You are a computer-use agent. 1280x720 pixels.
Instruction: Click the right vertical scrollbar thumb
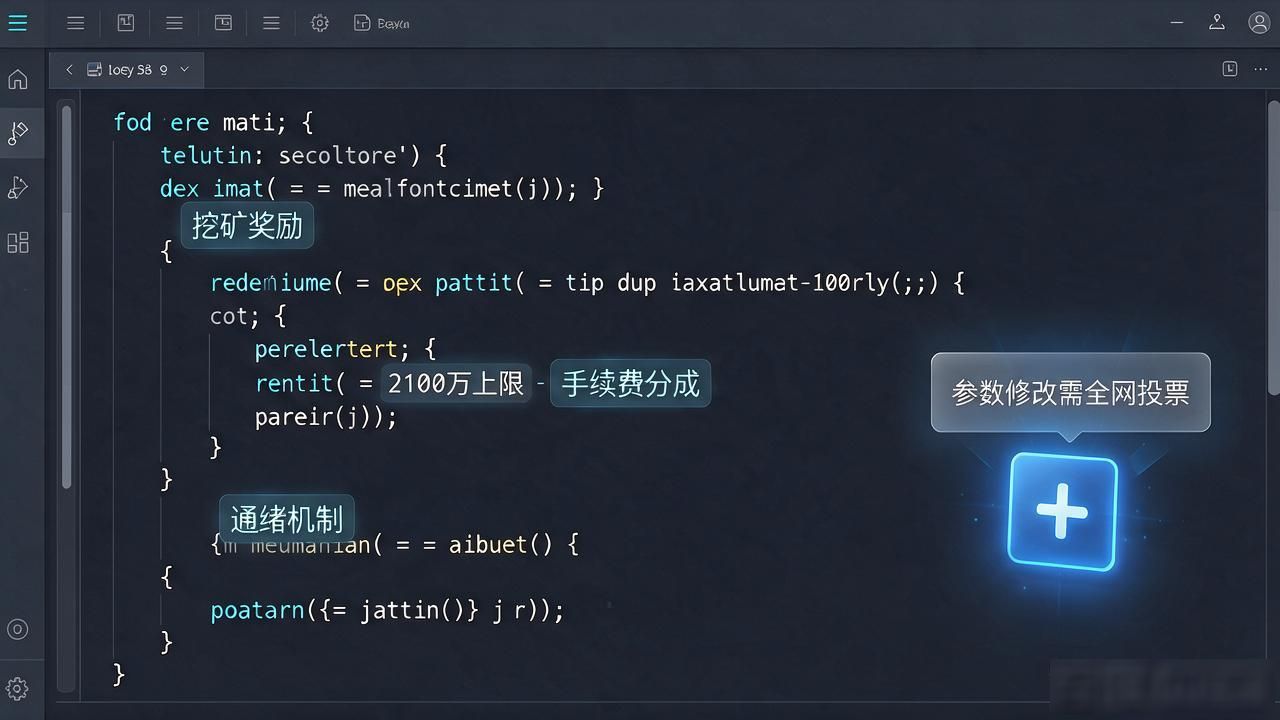point(1273,248)
